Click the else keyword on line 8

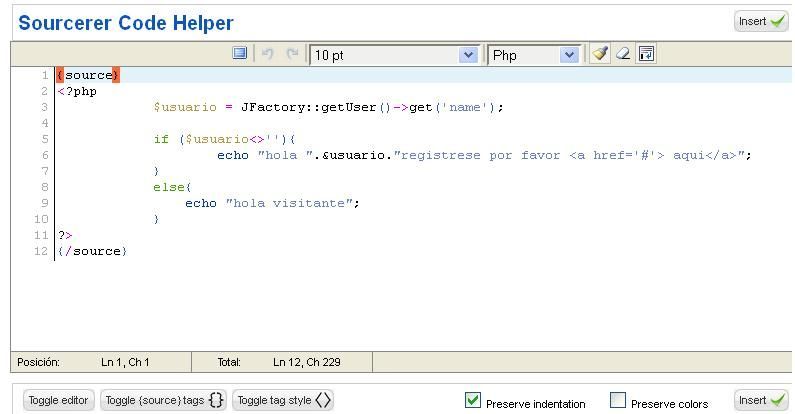(x=169, y=187)
